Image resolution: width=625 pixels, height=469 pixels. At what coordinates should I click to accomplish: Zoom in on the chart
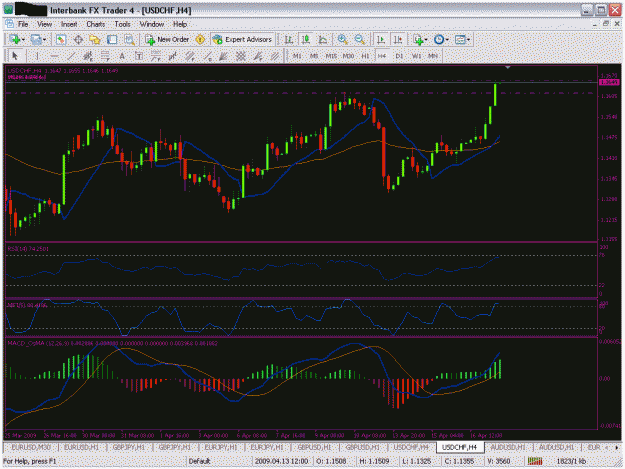click(342, 39)
